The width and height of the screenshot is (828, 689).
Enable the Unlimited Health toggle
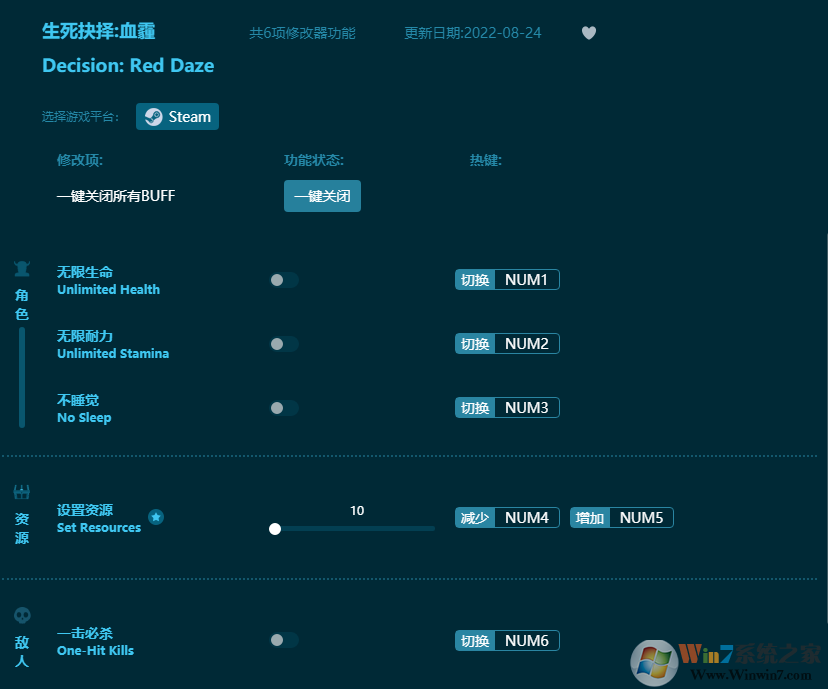pos(283,280)
